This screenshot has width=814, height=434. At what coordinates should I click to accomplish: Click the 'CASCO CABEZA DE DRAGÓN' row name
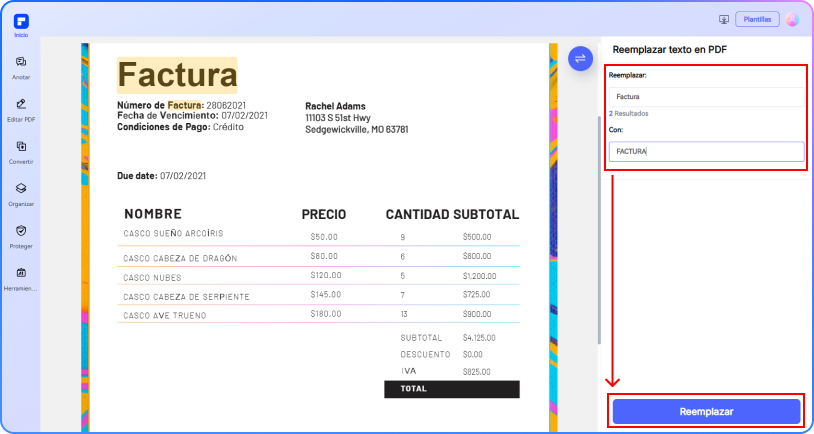coord(180,259)
